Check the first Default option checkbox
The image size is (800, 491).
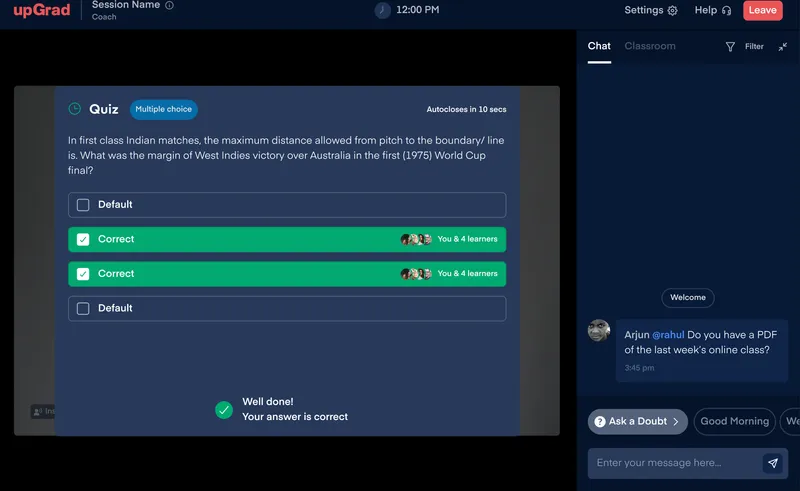[x=83, y=205]
